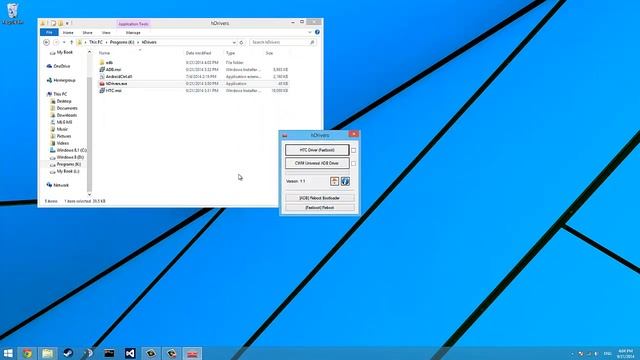Tick the checkbox next to CWM Universal ADB Driver
This screenshot has width=640, height=360.
[353, 163]
